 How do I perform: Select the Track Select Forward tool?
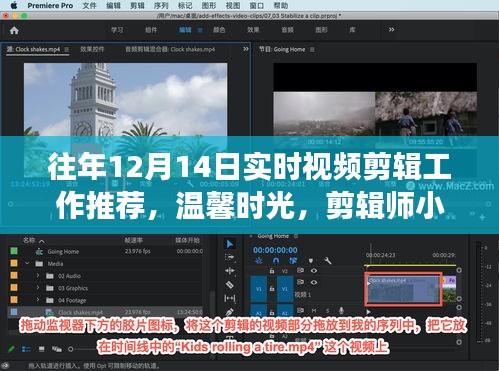click(230, 257)
